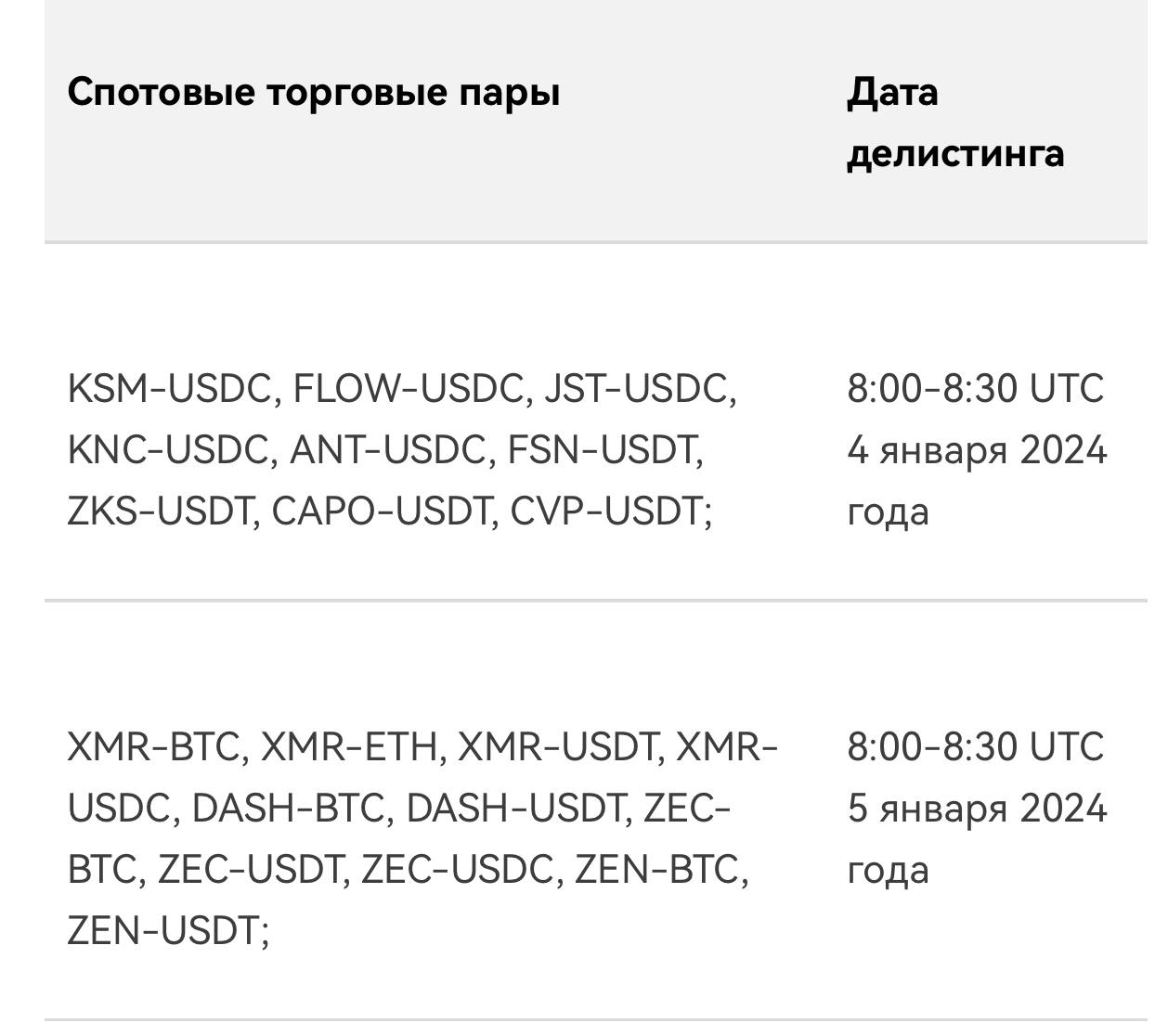Select the DASH-USDT pair text
This screenshot has height=1036, width=1168.
(x=515, y=809)
